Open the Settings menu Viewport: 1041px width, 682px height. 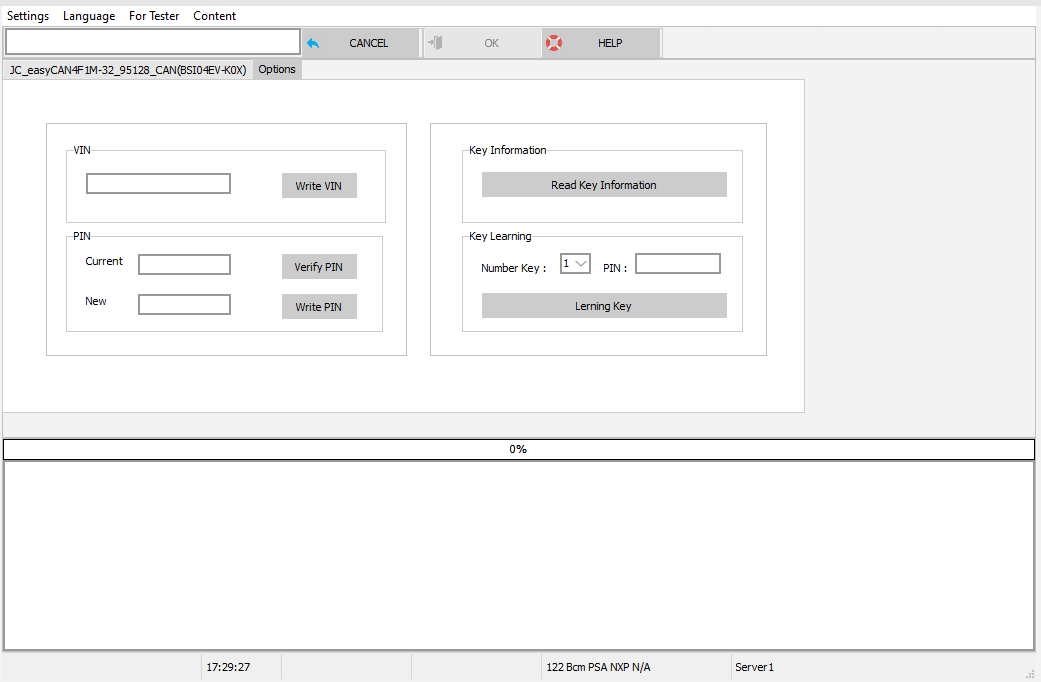tap(28, 15)
